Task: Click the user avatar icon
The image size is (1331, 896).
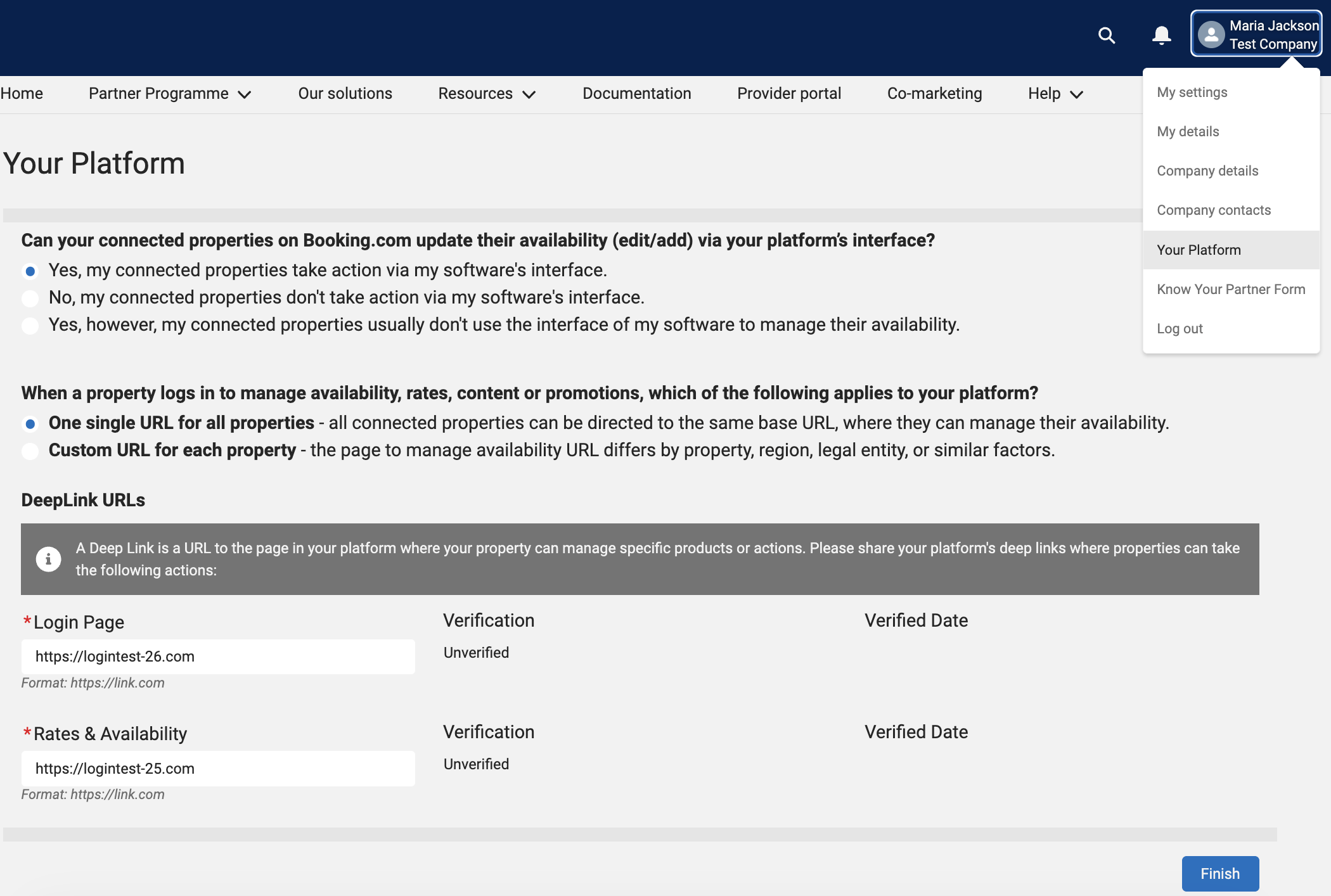Action: pyautogui.click(x=1211, y=35)
